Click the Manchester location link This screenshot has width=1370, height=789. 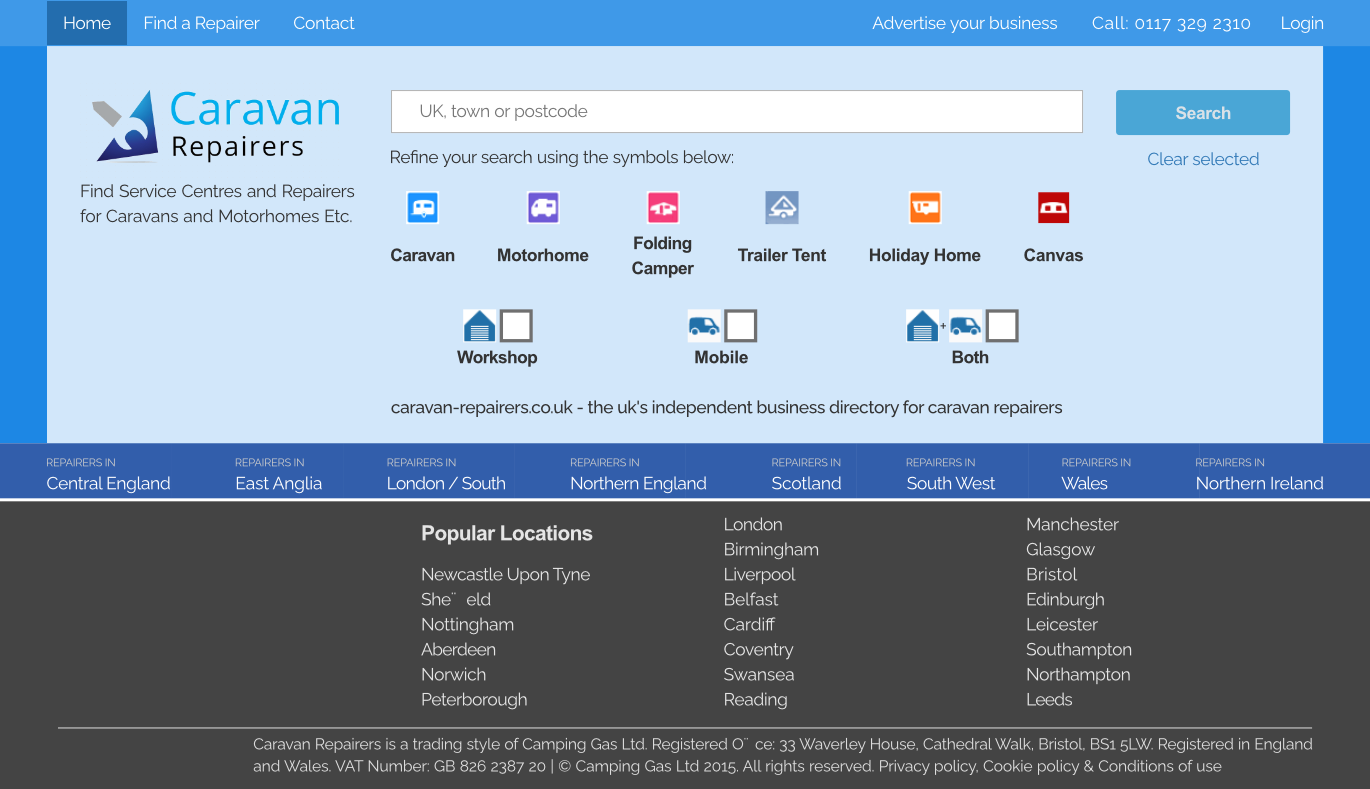(x=1072, y=524)
